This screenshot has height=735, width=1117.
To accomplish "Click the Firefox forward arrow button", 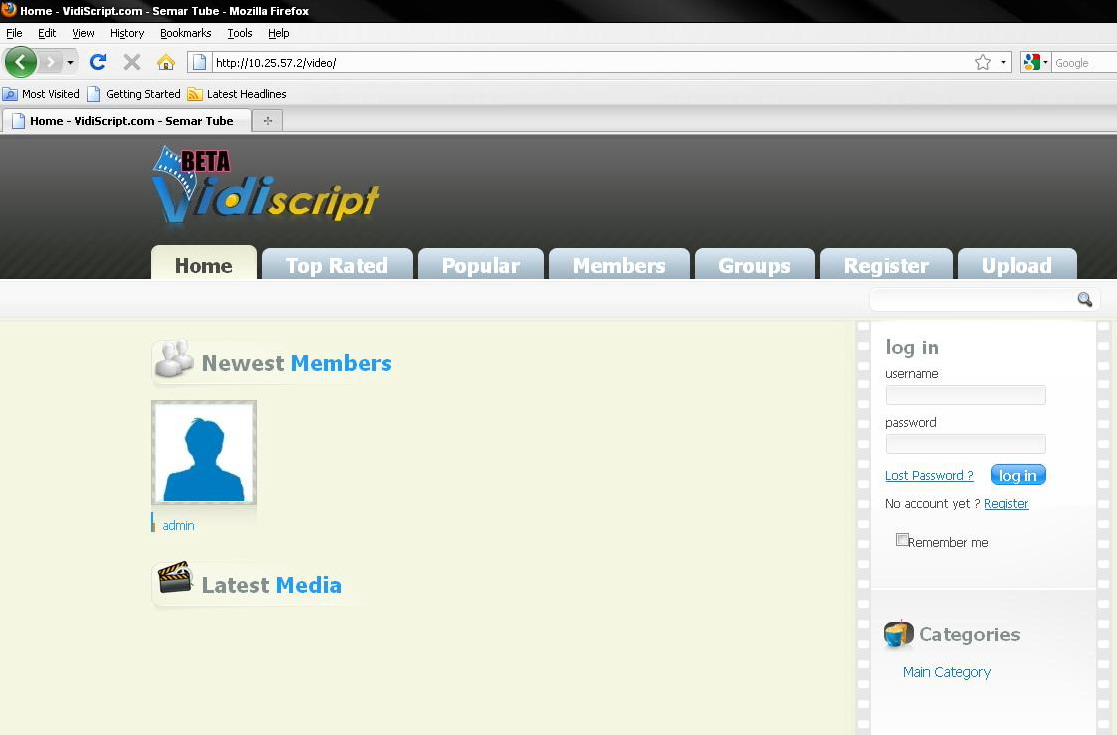I will 50,63.
